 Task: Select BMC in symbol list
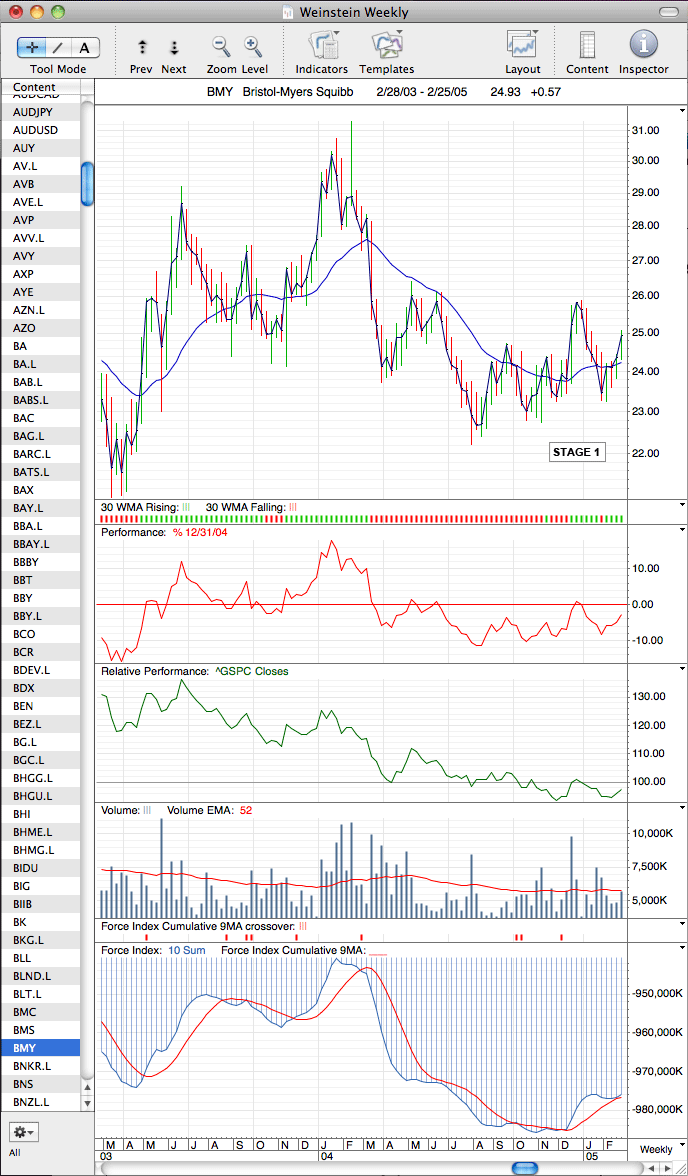41,1012
